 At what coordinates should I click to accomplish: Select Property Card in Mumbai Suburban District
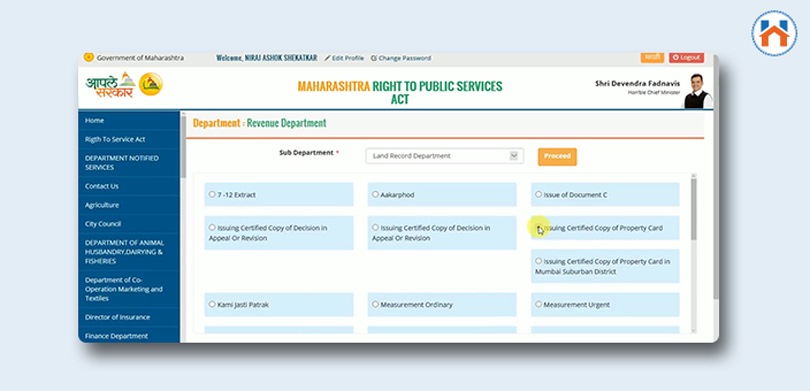538,261
